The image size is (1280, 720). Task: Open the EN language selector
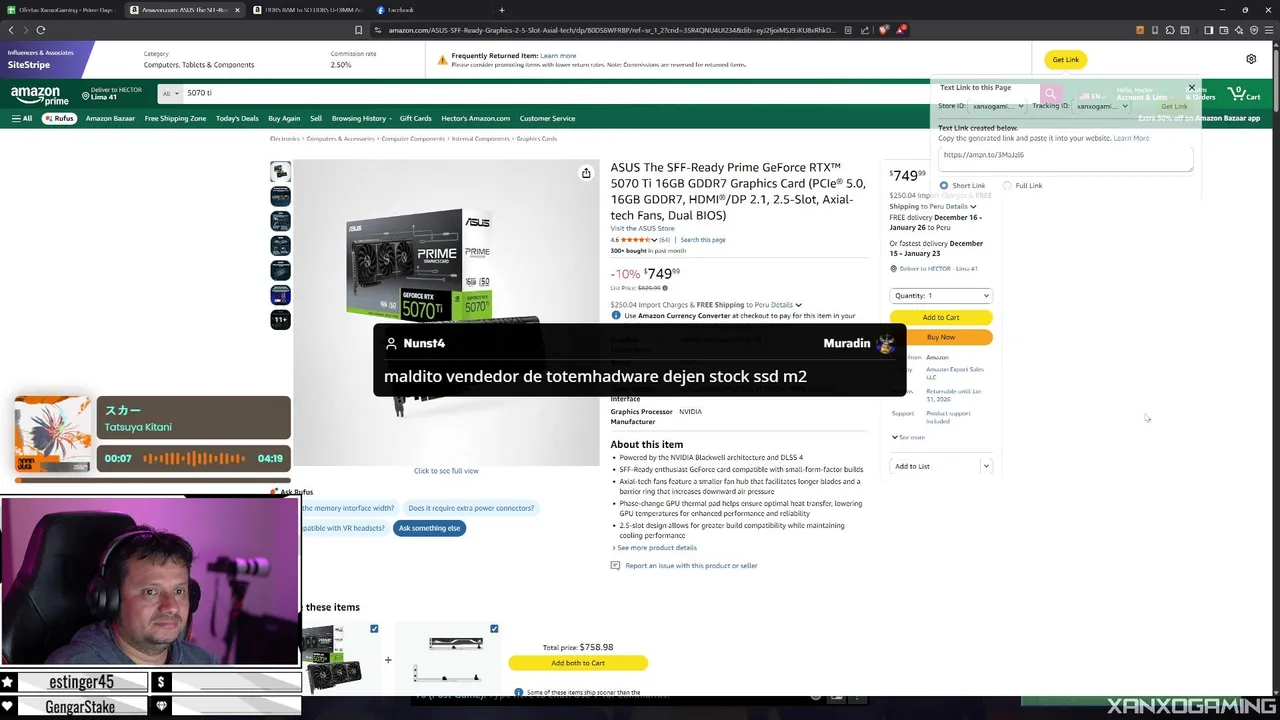point(1093,96)
